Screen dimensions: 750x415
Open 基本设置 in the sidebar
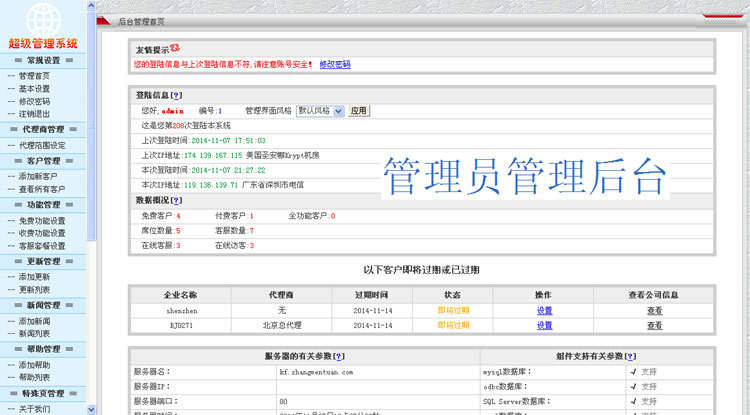click(x=34, y=88)
